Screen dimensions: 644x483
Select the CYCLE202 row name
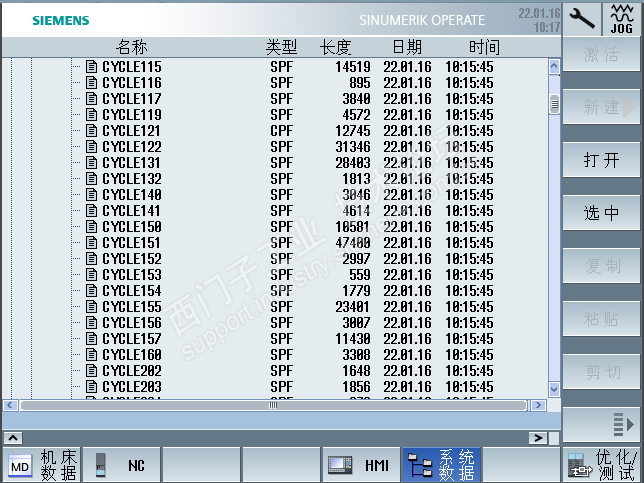pos(132,371)
